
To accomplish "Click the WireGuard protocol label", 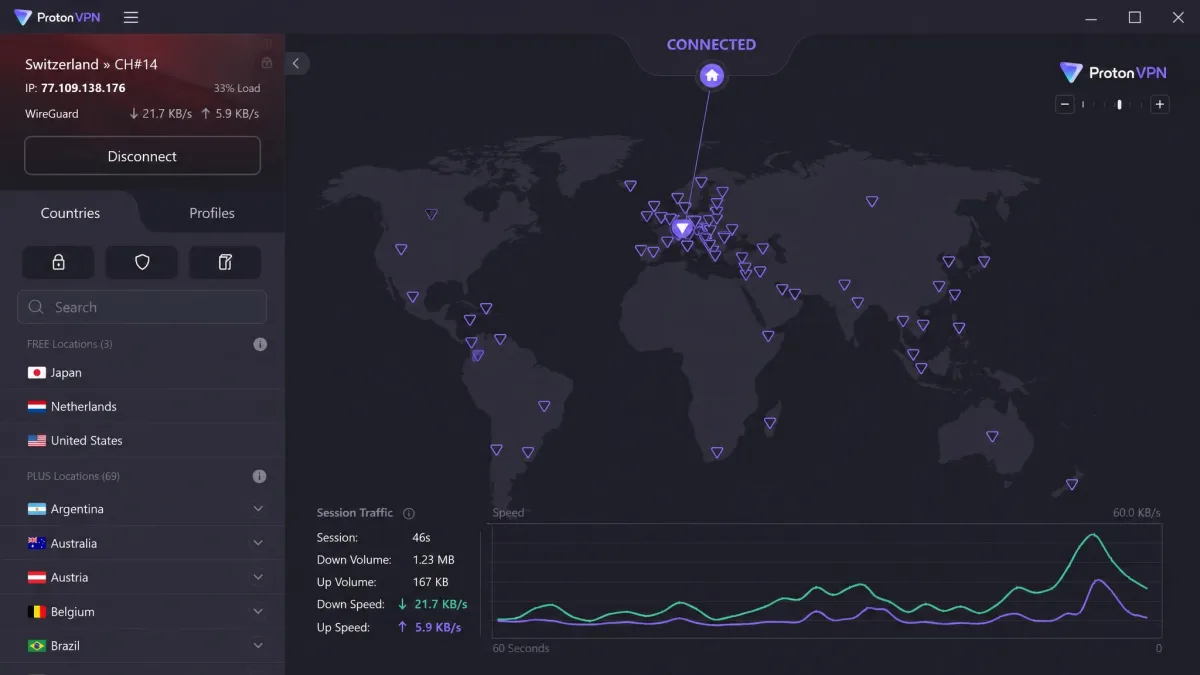I will tap(52, 114).
